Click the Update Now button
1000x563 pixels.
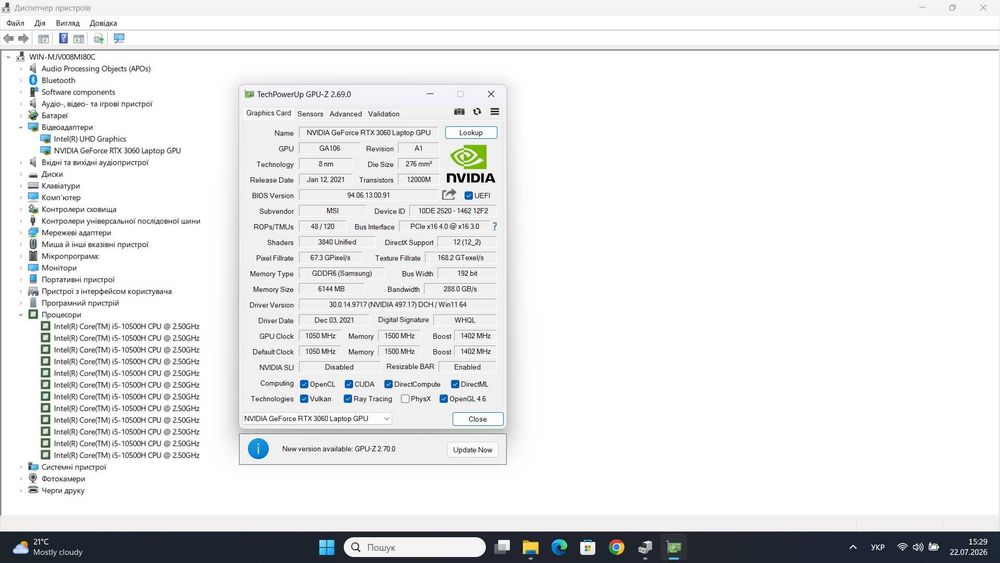pos(473,450)
